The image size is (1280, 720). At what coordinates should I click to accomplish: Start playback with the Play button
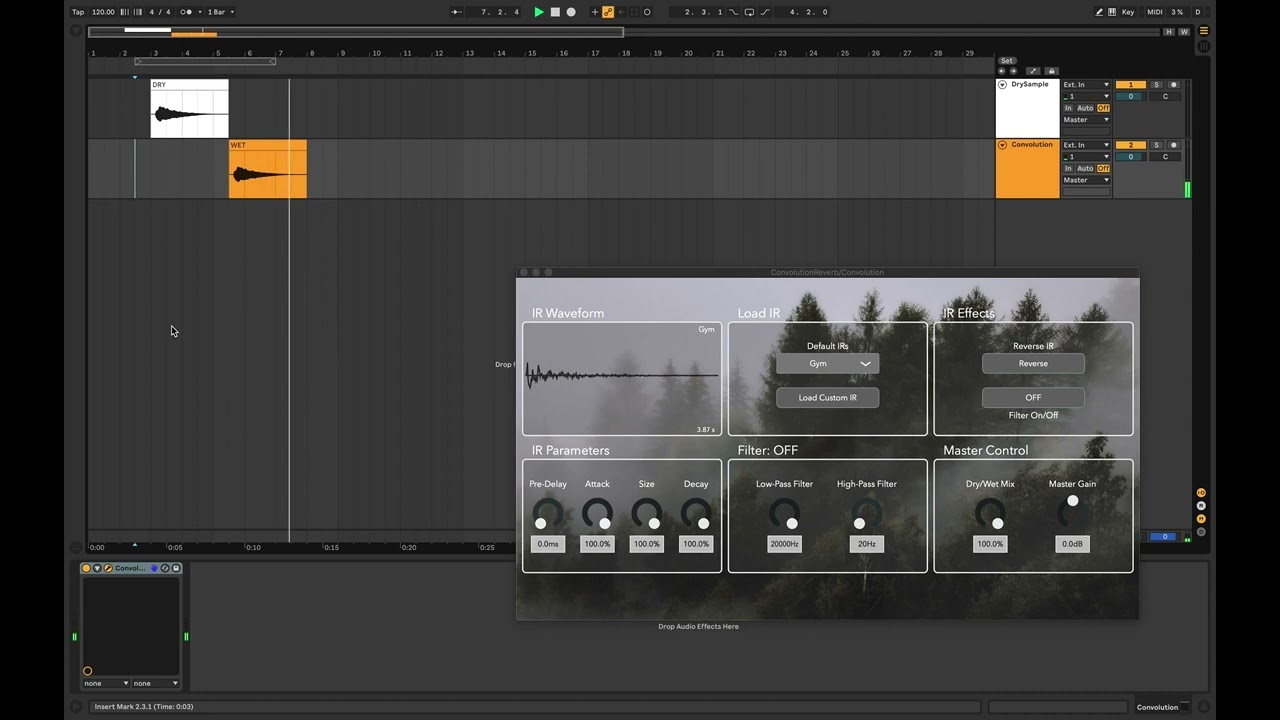click(539, 12)
